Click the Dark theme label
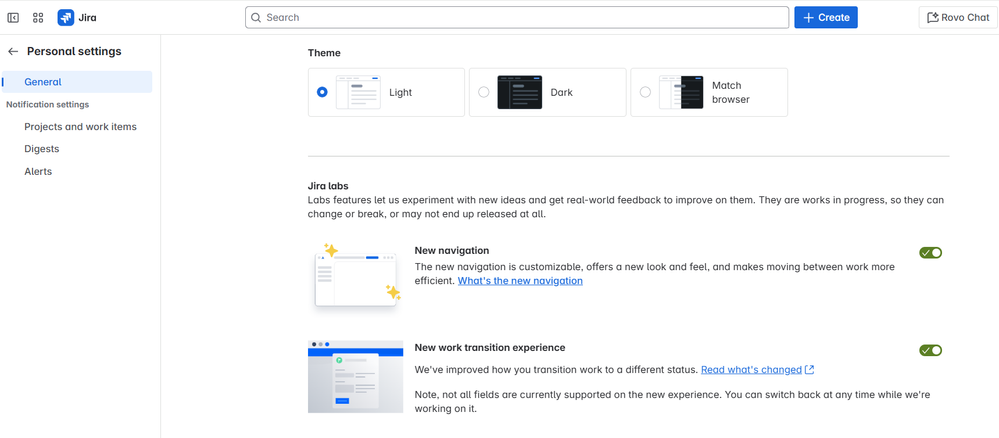Viewport: 999px width, 438px height. click(562, 92)
